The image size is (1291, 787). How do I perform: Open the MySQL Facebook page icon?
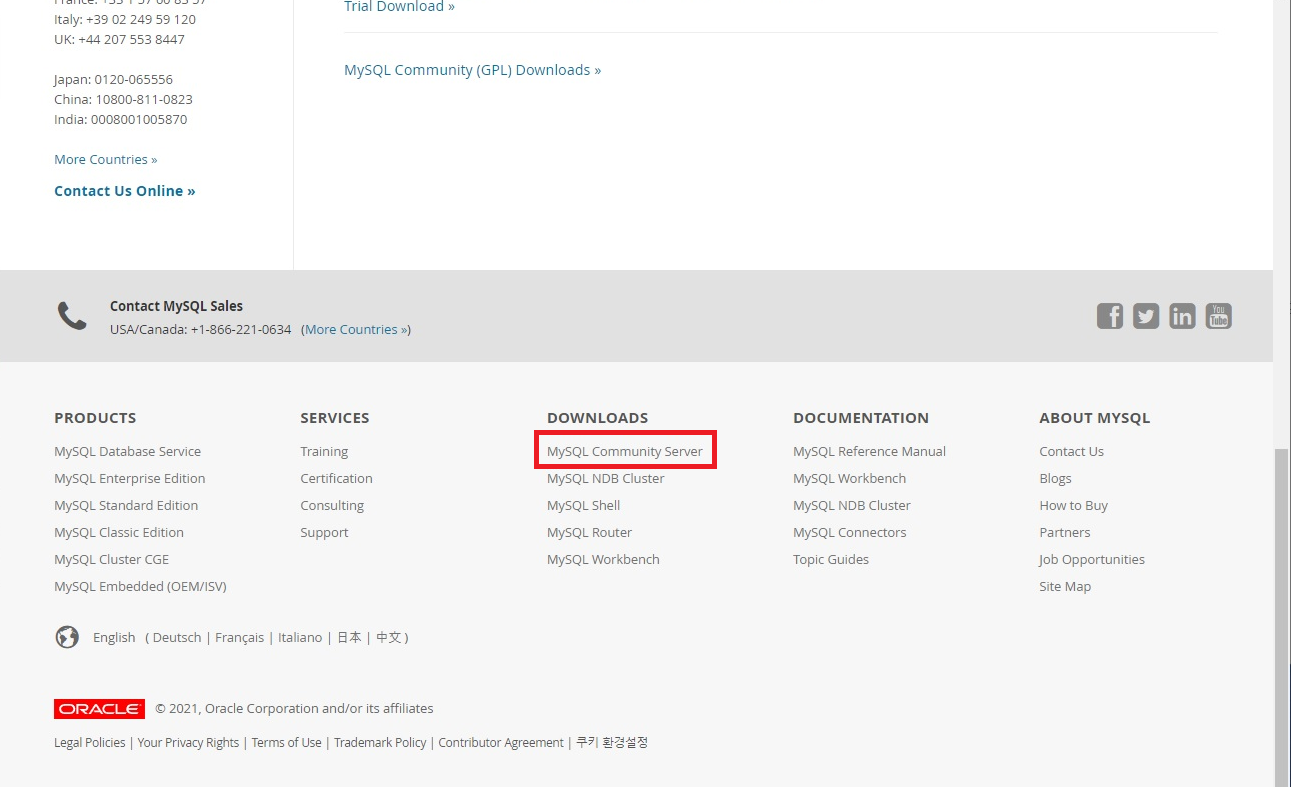1110,316
